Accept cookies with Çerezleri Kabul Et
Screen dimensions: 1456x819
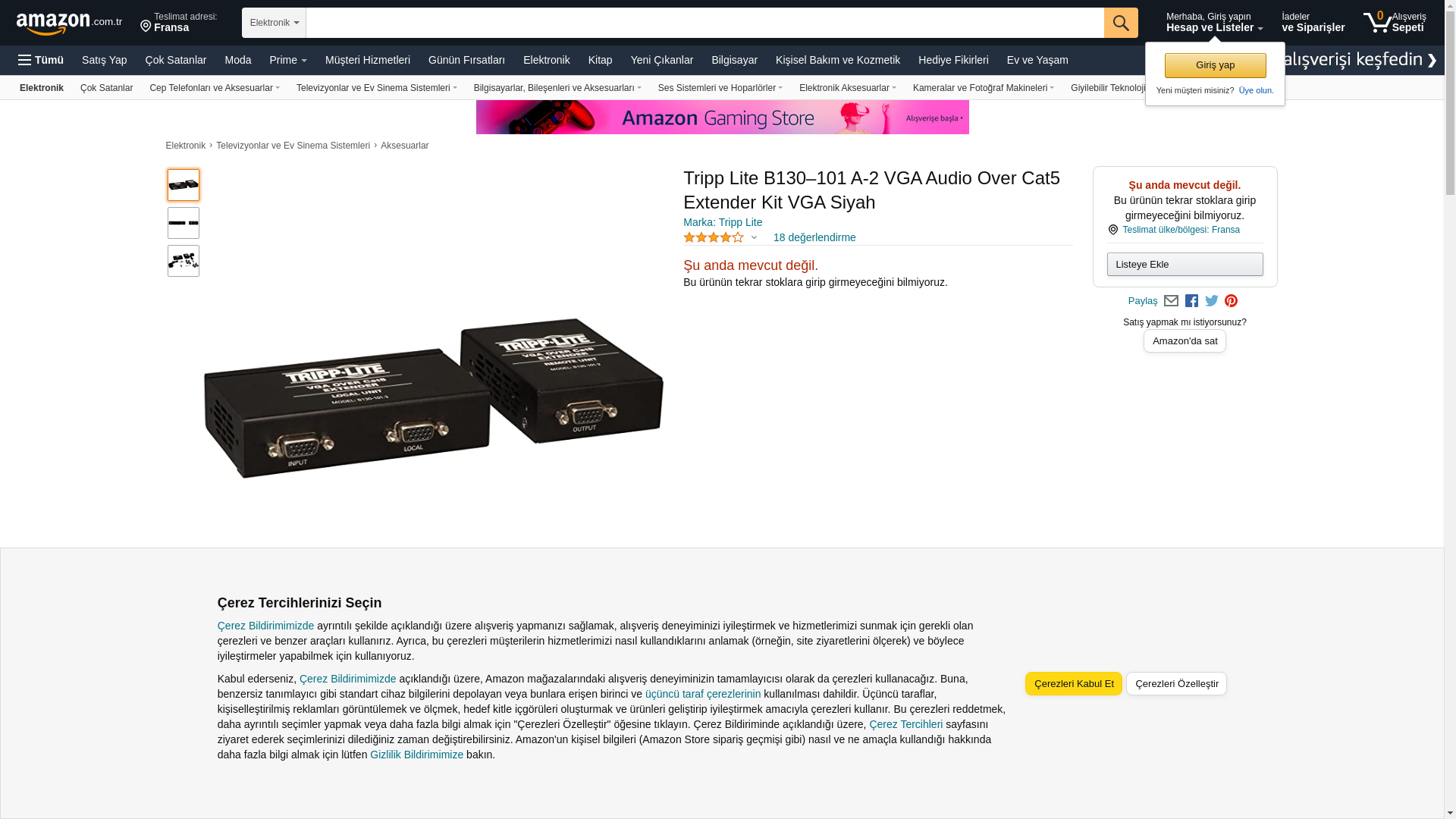[1074, 684]
